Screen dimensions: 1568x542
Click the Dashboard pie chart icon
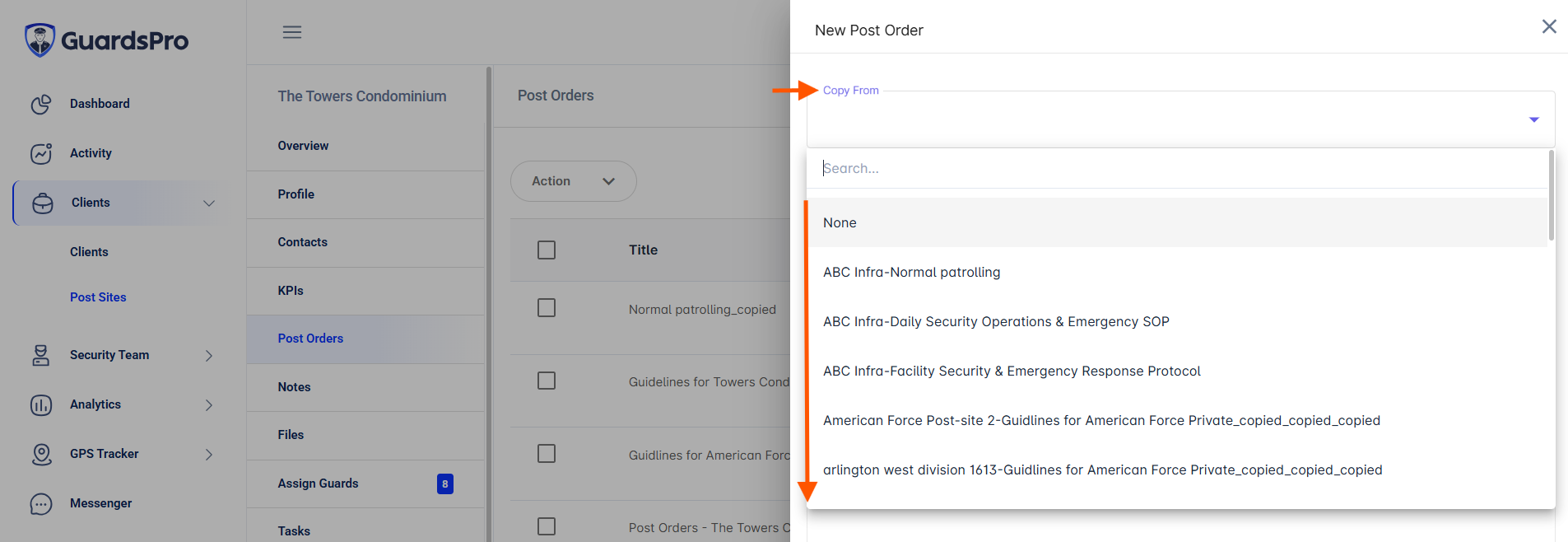click(x=41, y=104)
